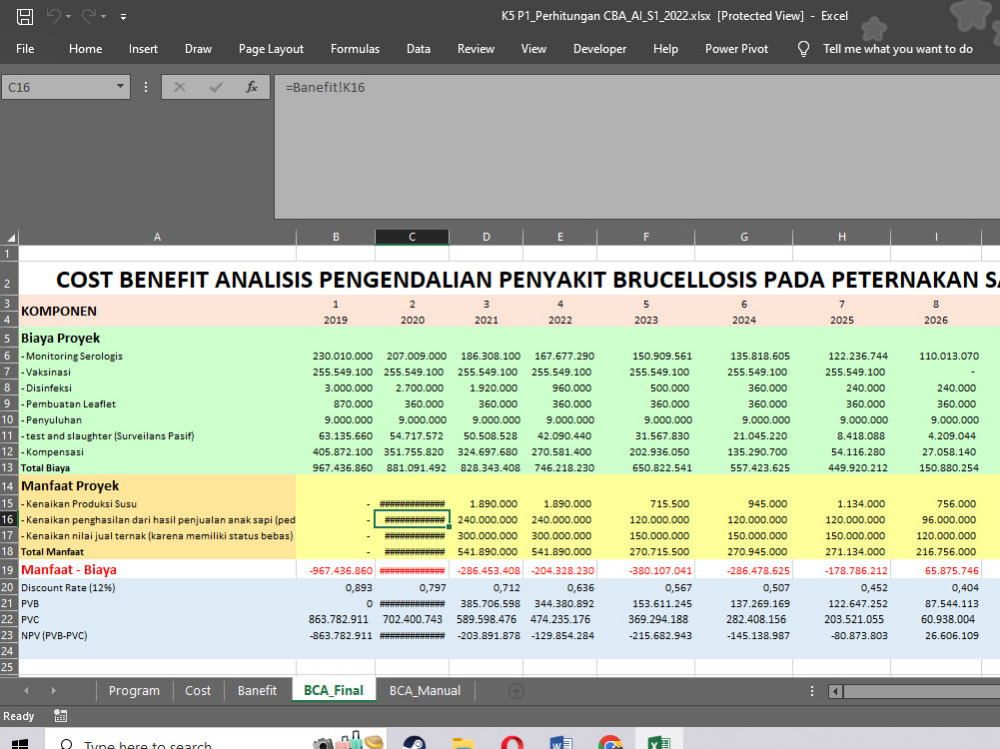Image resolution: width=1000 pixels, height=749 pixels.
Task: Open the Page Layout ribbon tab
Action: point(271,48)
